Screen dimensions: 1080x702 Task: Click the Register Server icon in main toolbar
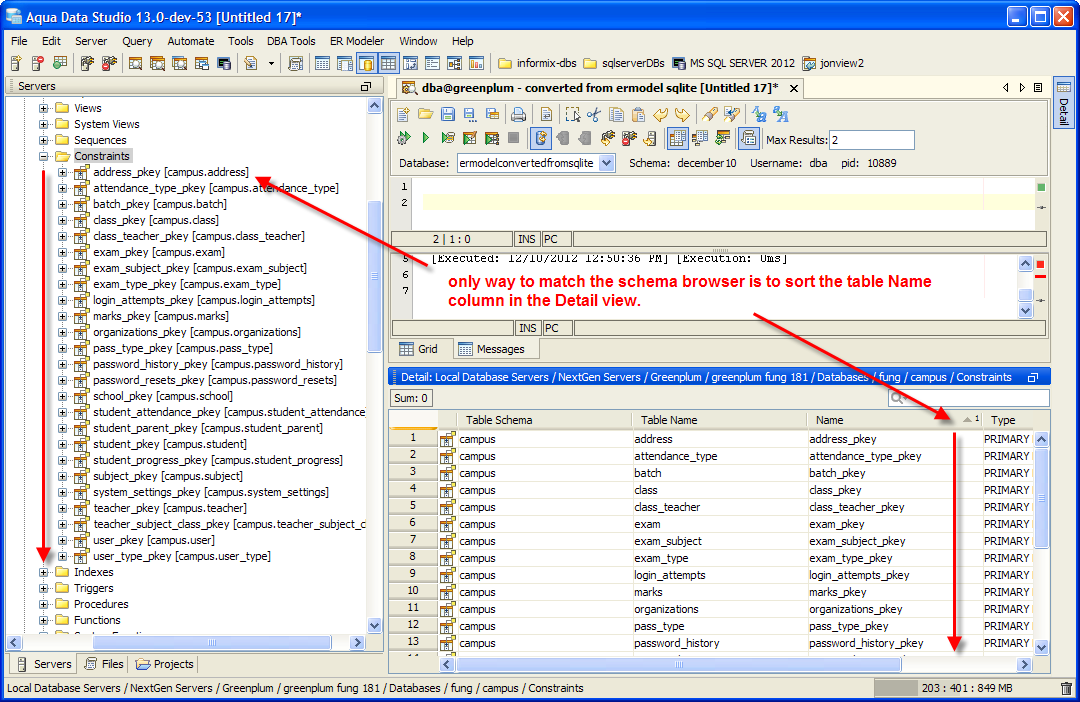17,63
